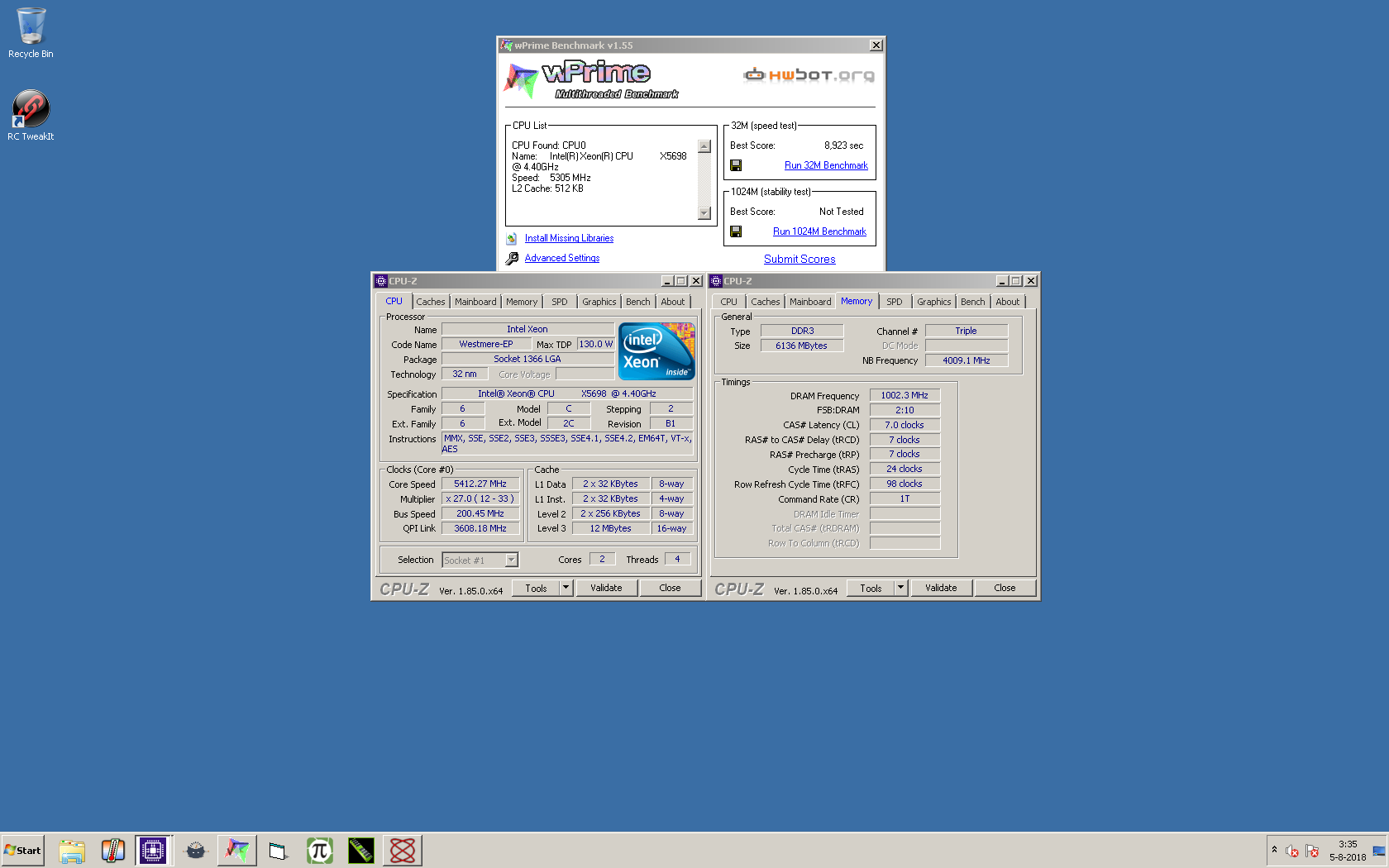Screen dimensions: 1389x868
Task: Run the 32M Benchmark
Action: [826, 165]
